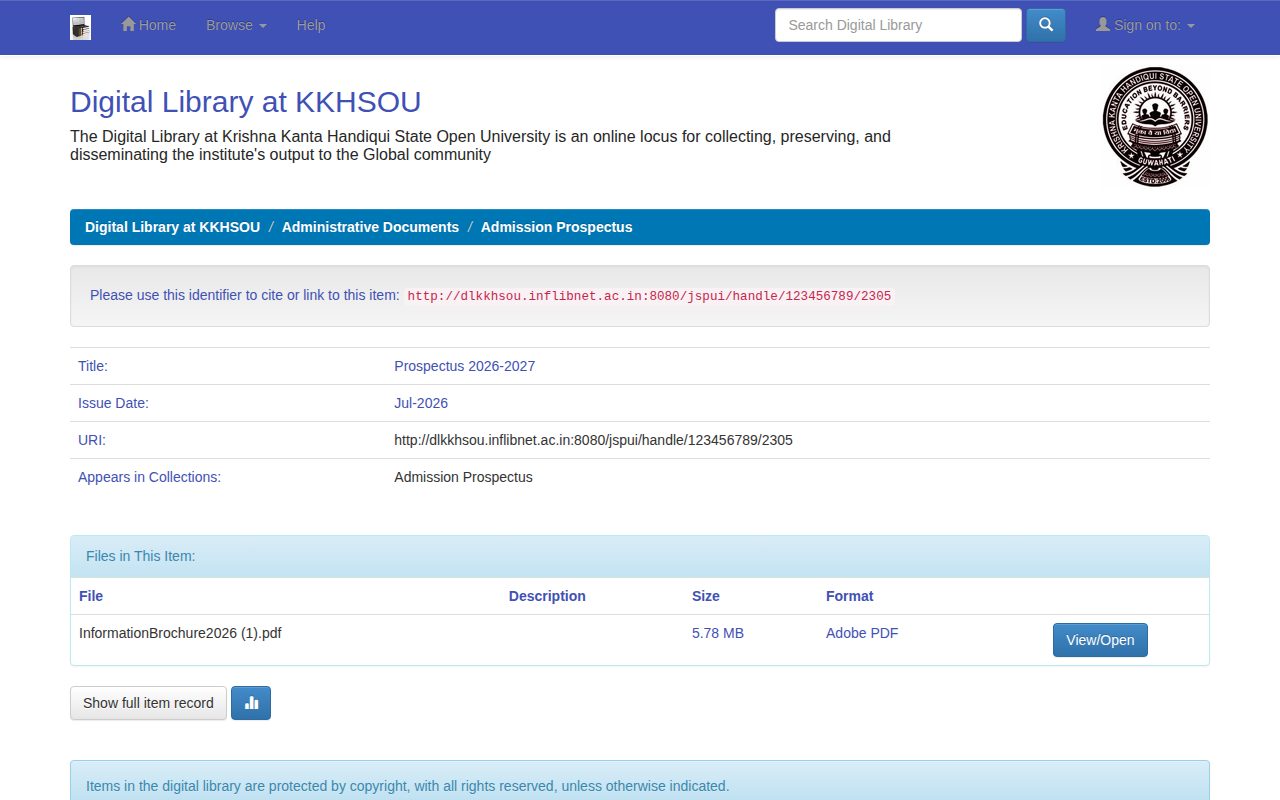
Task: Click the copyright notice text
Action: 408,786
